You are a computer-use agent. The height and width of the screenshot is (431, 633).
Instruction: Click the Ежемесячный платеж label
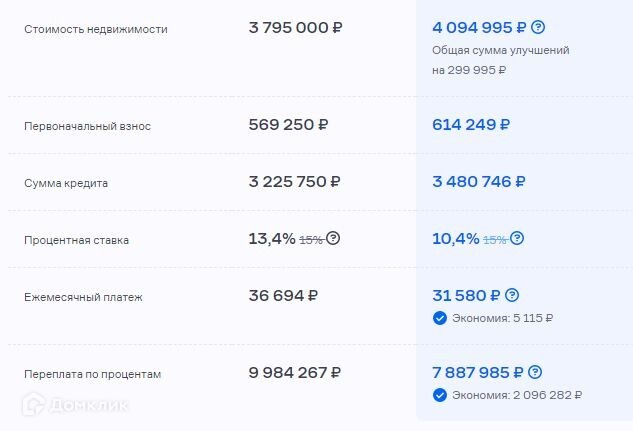(x=84, y=297)
